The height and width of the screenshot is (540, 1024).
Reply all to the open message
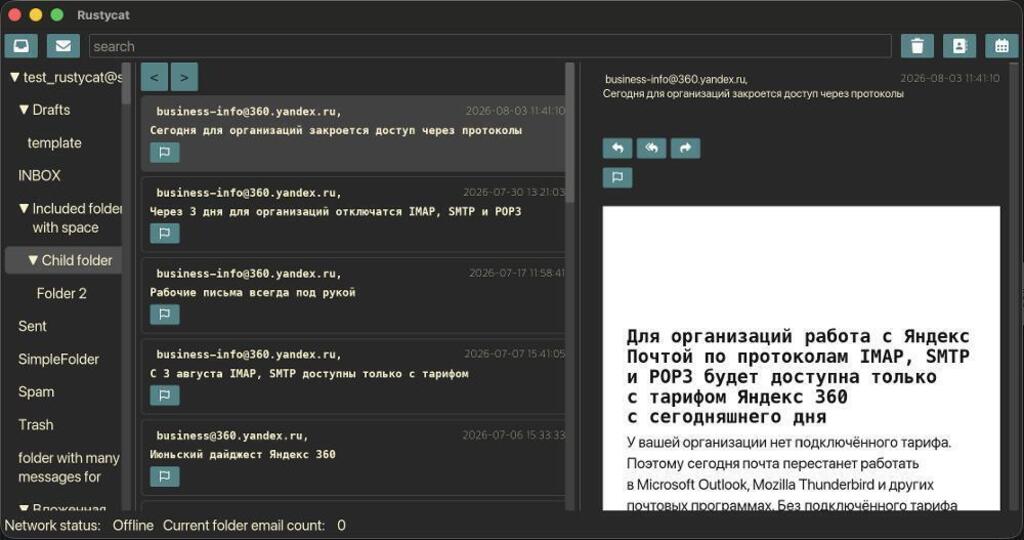point(651,148)
